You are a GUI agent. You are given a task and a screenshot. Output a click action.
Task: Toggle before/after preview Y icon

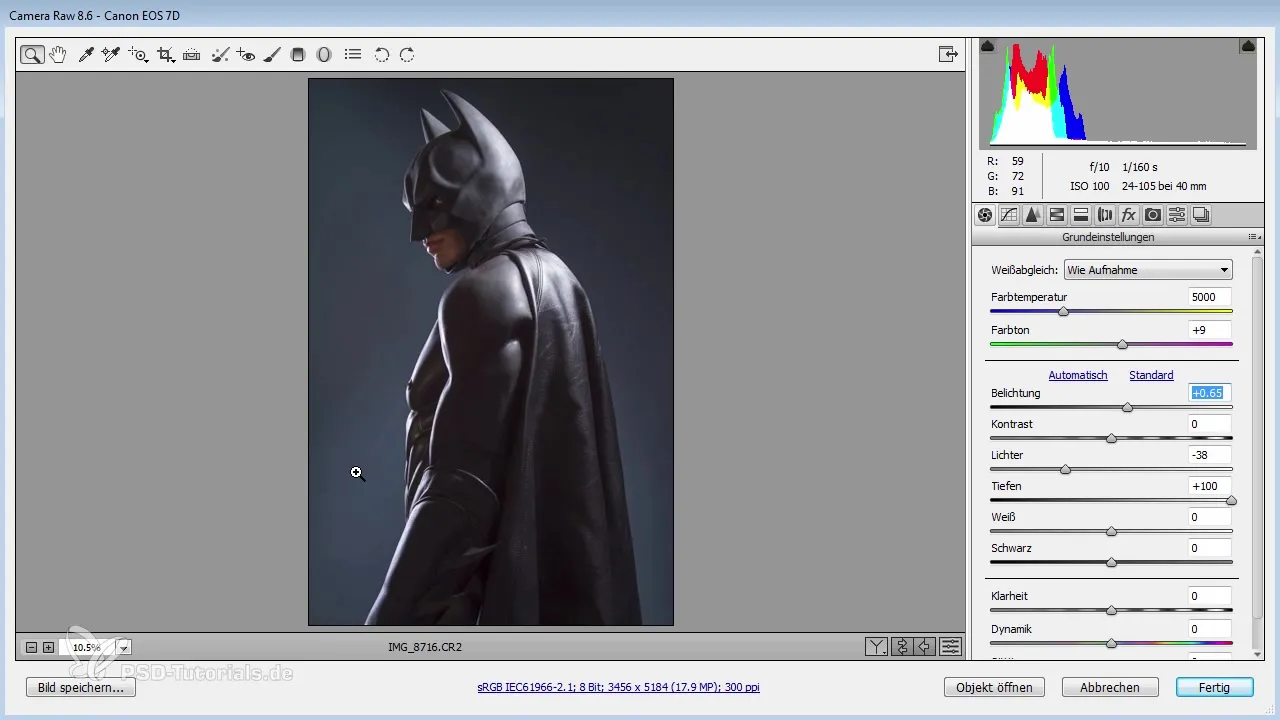876,647
